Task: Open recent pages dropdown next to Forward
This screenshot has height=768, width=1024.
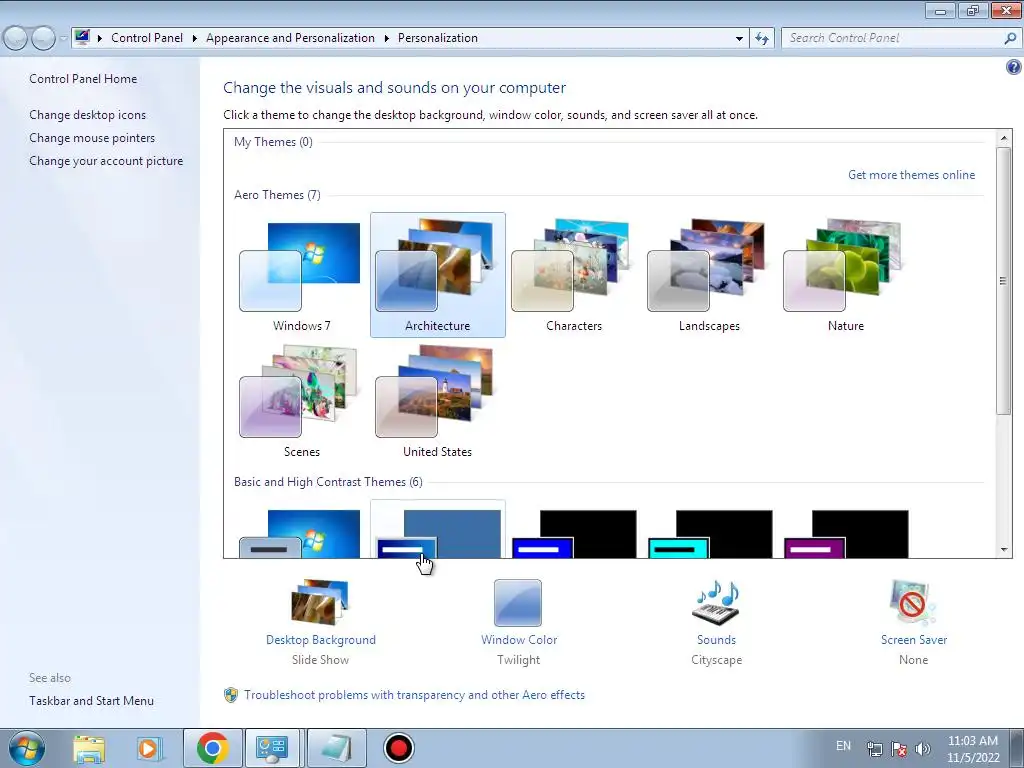Action: click(x=63, y=39)
